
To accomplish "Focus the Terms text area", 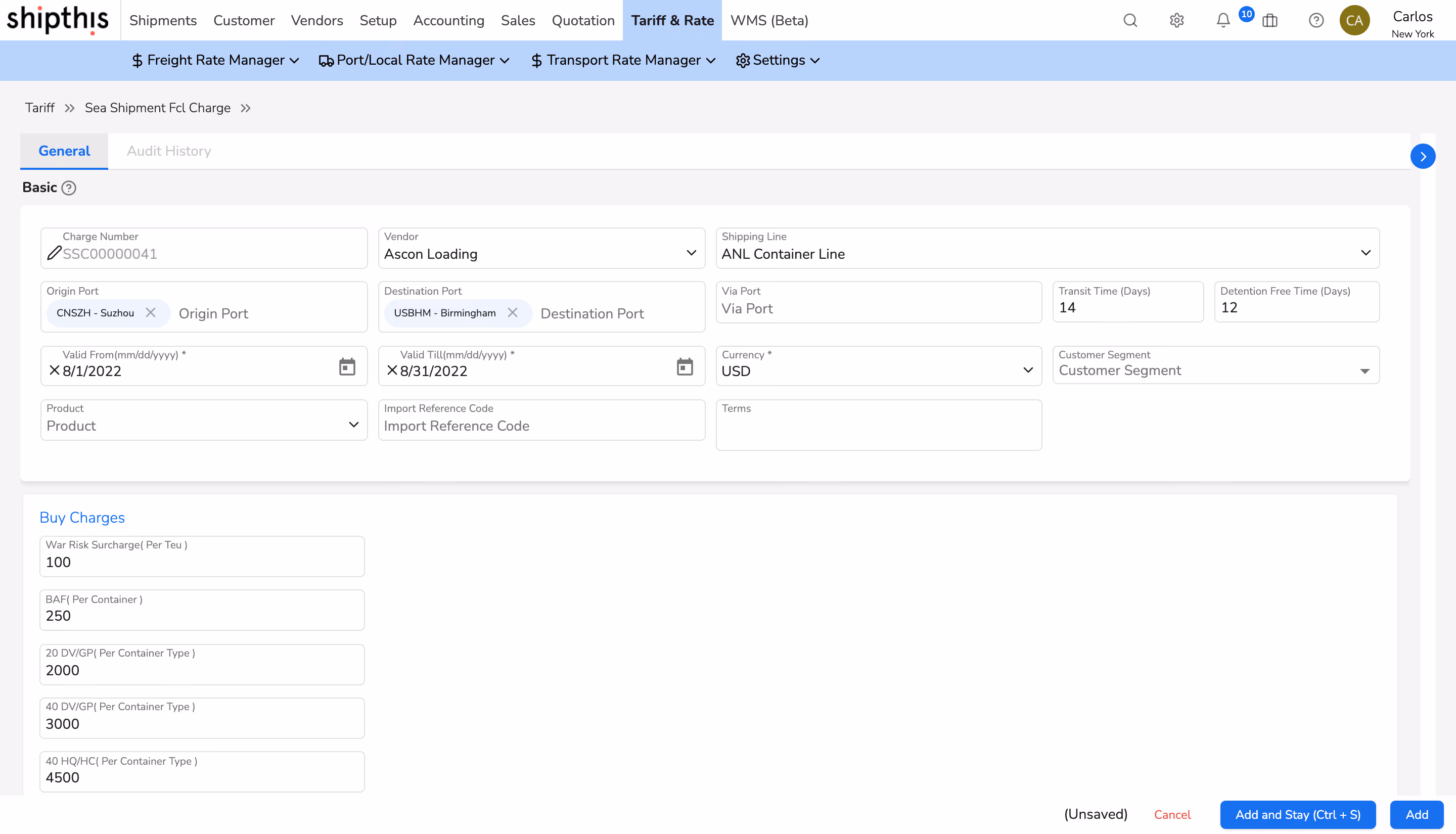I will click(x=879, y=425).
